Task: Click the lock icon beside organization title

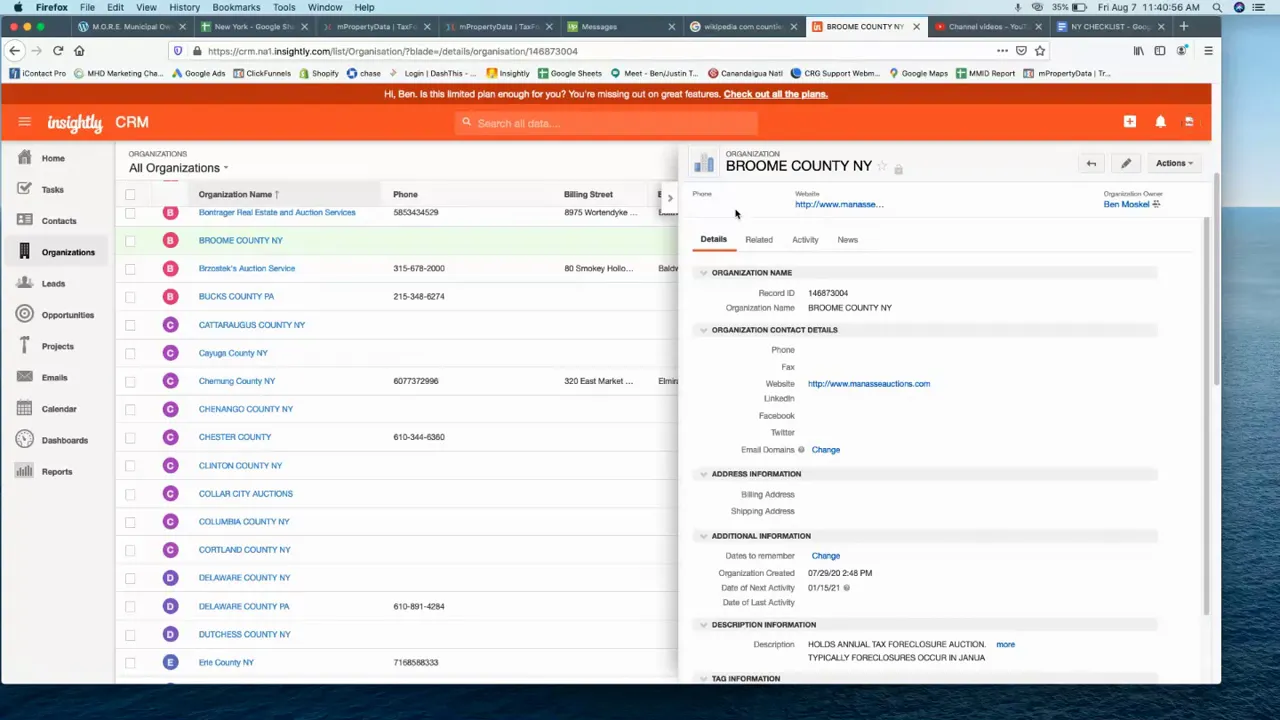Action: 898,168
